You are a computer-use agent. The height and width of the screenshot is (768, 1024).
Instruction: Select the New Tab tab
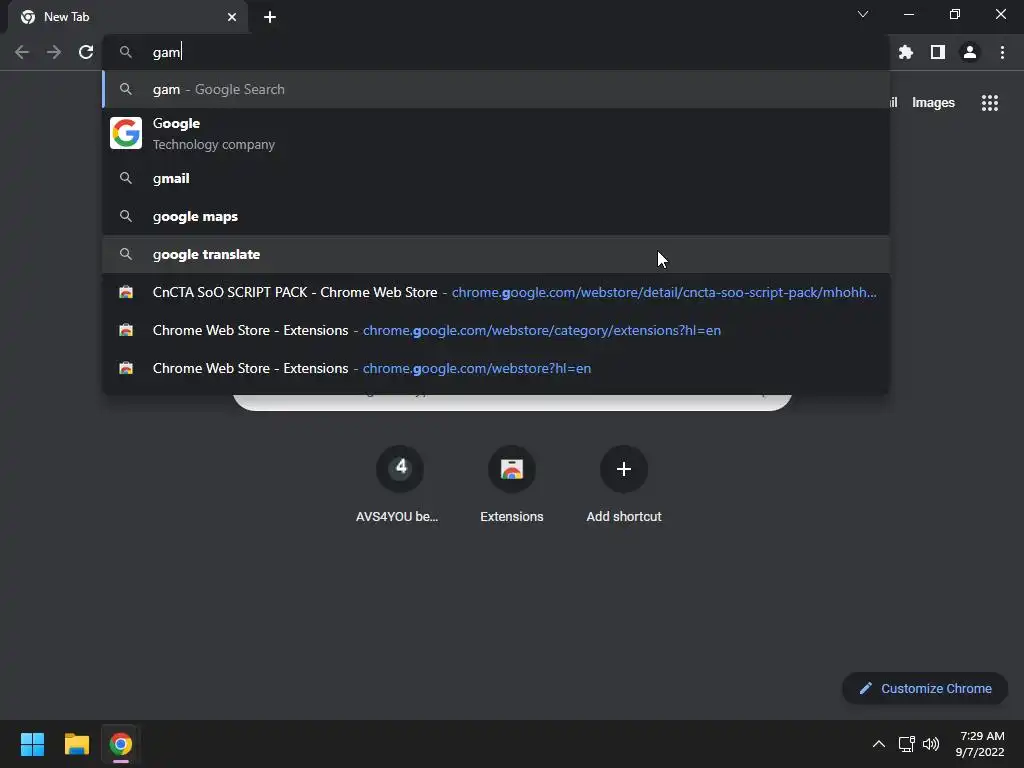click(128, 17)
